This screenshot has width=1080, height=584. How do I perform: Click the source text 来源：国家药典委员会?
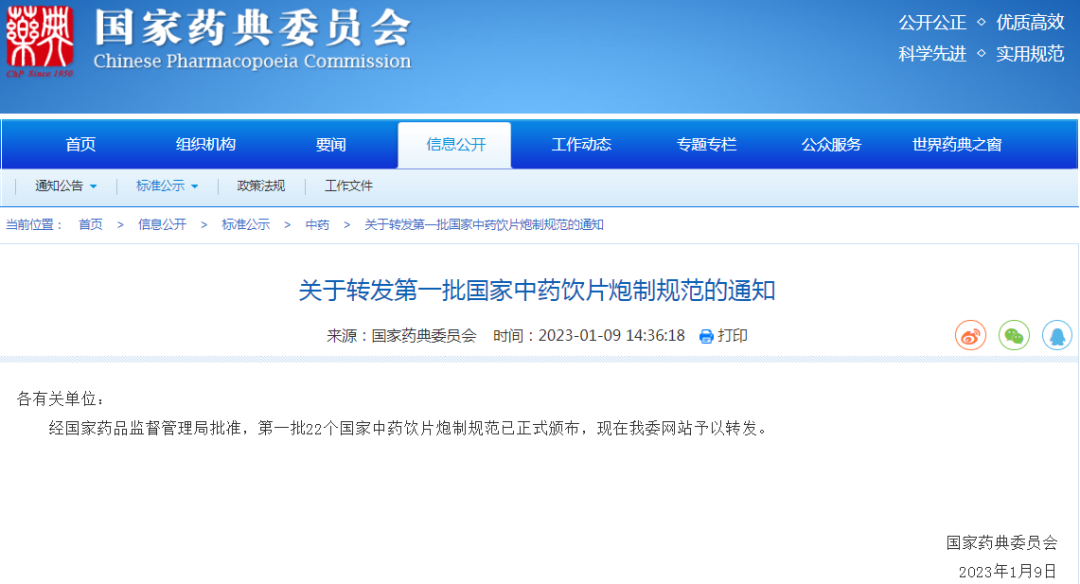click(x=402, y=335)
